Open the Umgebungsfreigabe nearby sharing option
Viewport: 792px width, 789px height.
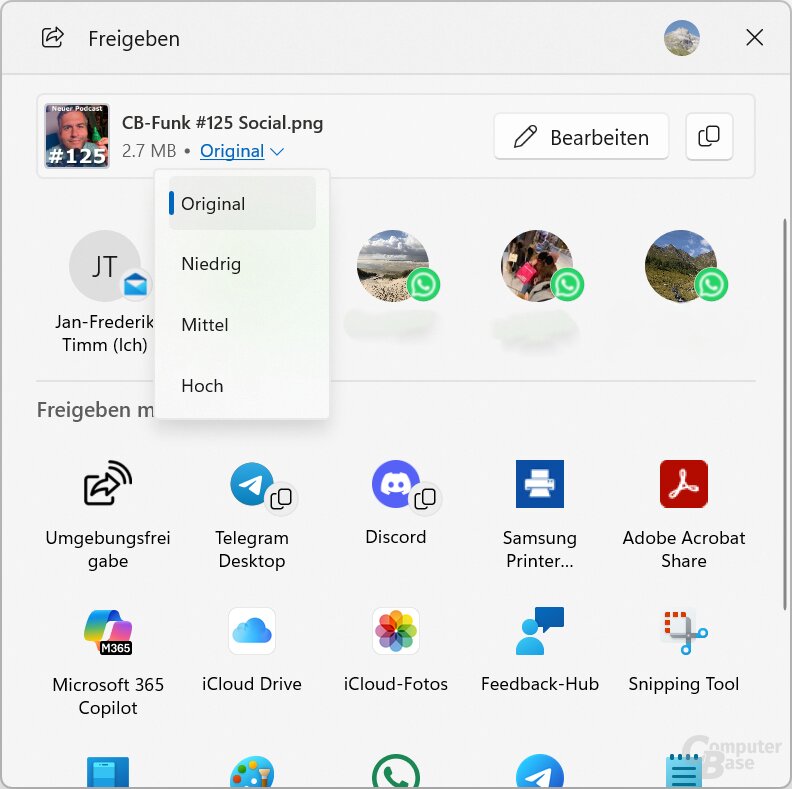[x=108, y=515]
